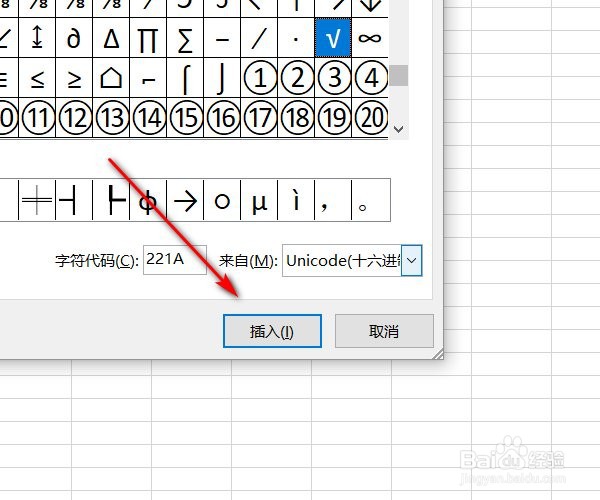The width and height of the screenshot is (600, 500).
Task: Pick recently used circle ○ symbol
Action: click(x=222, y=200)
